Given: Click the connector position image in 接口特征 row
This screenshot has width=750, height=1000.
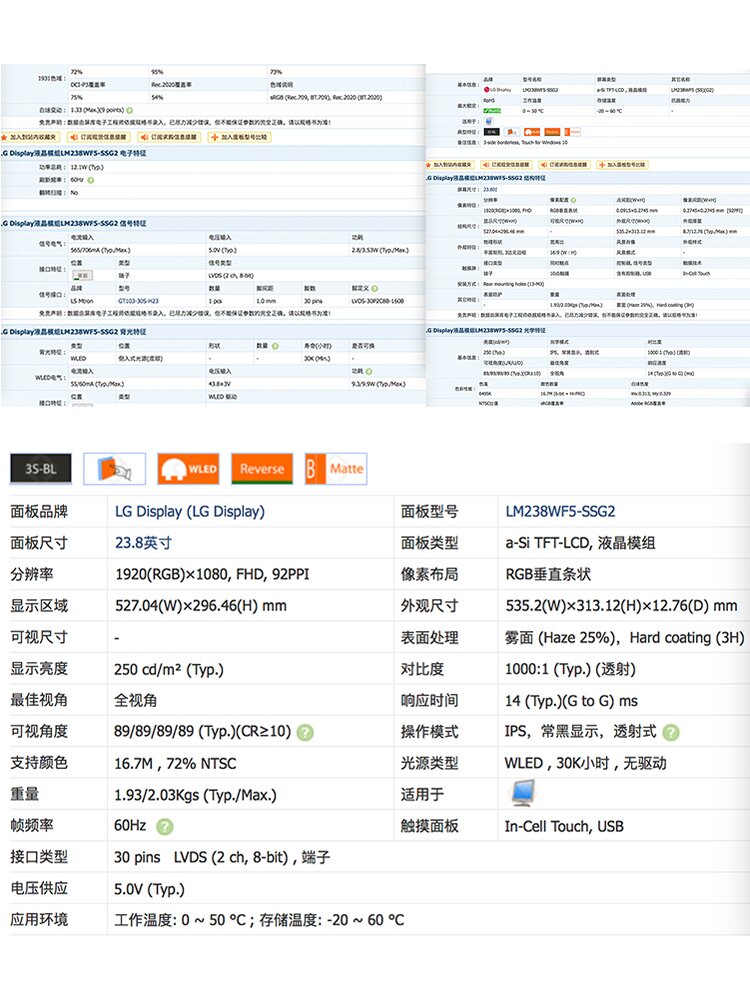Looking at the screenshot, I should 82,276.
